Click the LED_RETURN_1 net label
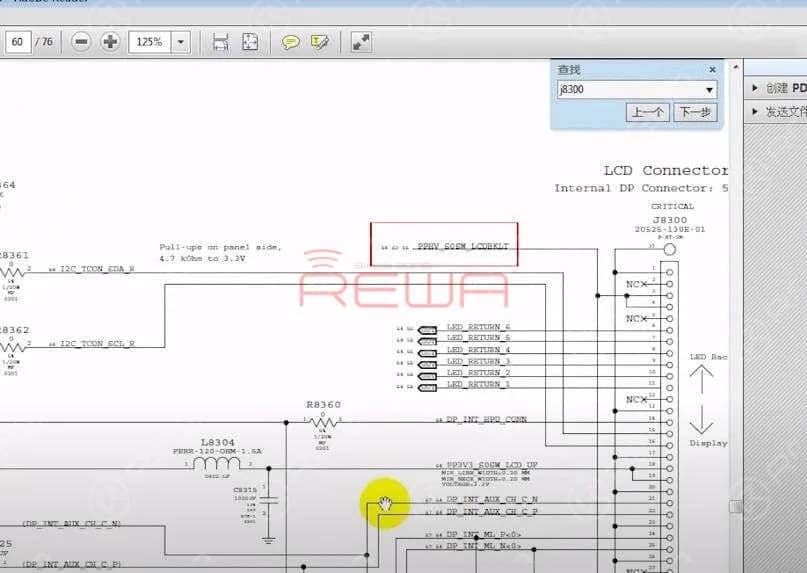Screen dimensions: 807x573 coord(479,384)
